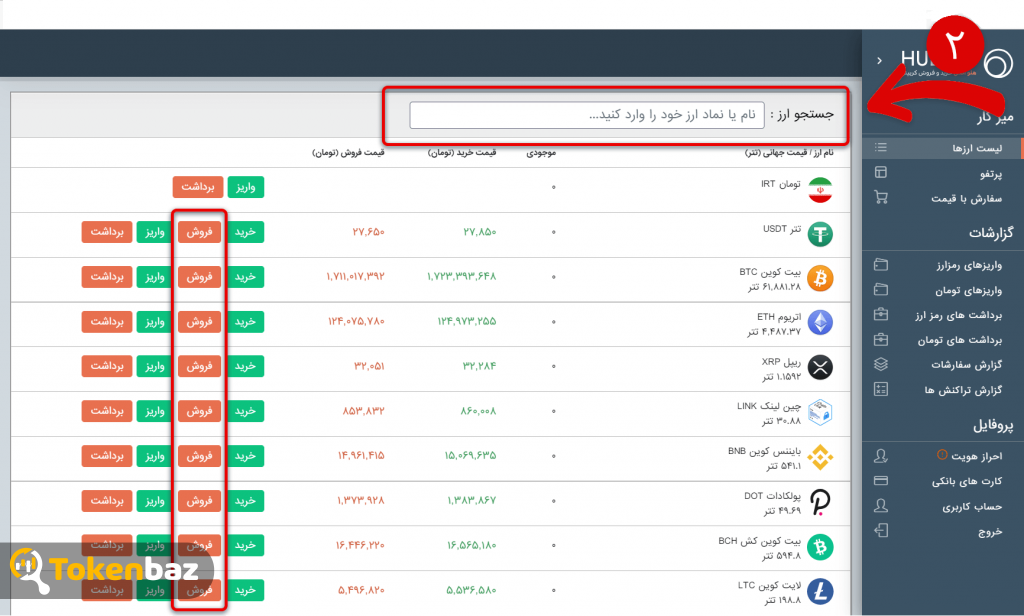Click the orange alert badge next to احراز هویت
1024x616 pixels.
(942, 454)
